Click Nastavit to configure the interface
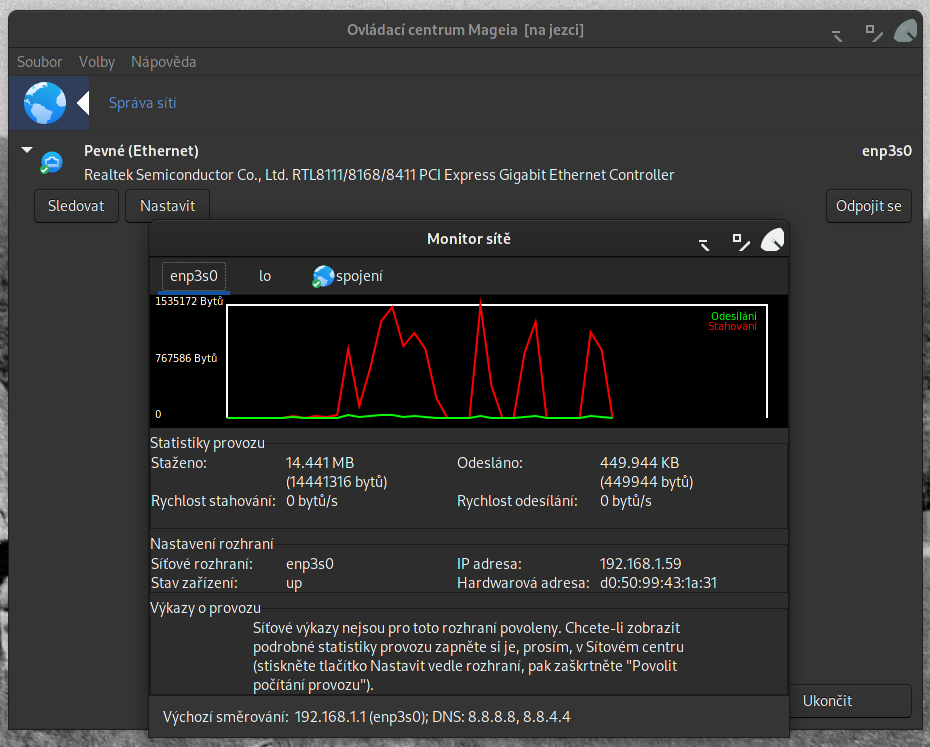Image resolution: width=930 pixels, height=747 pixels. 167,206
